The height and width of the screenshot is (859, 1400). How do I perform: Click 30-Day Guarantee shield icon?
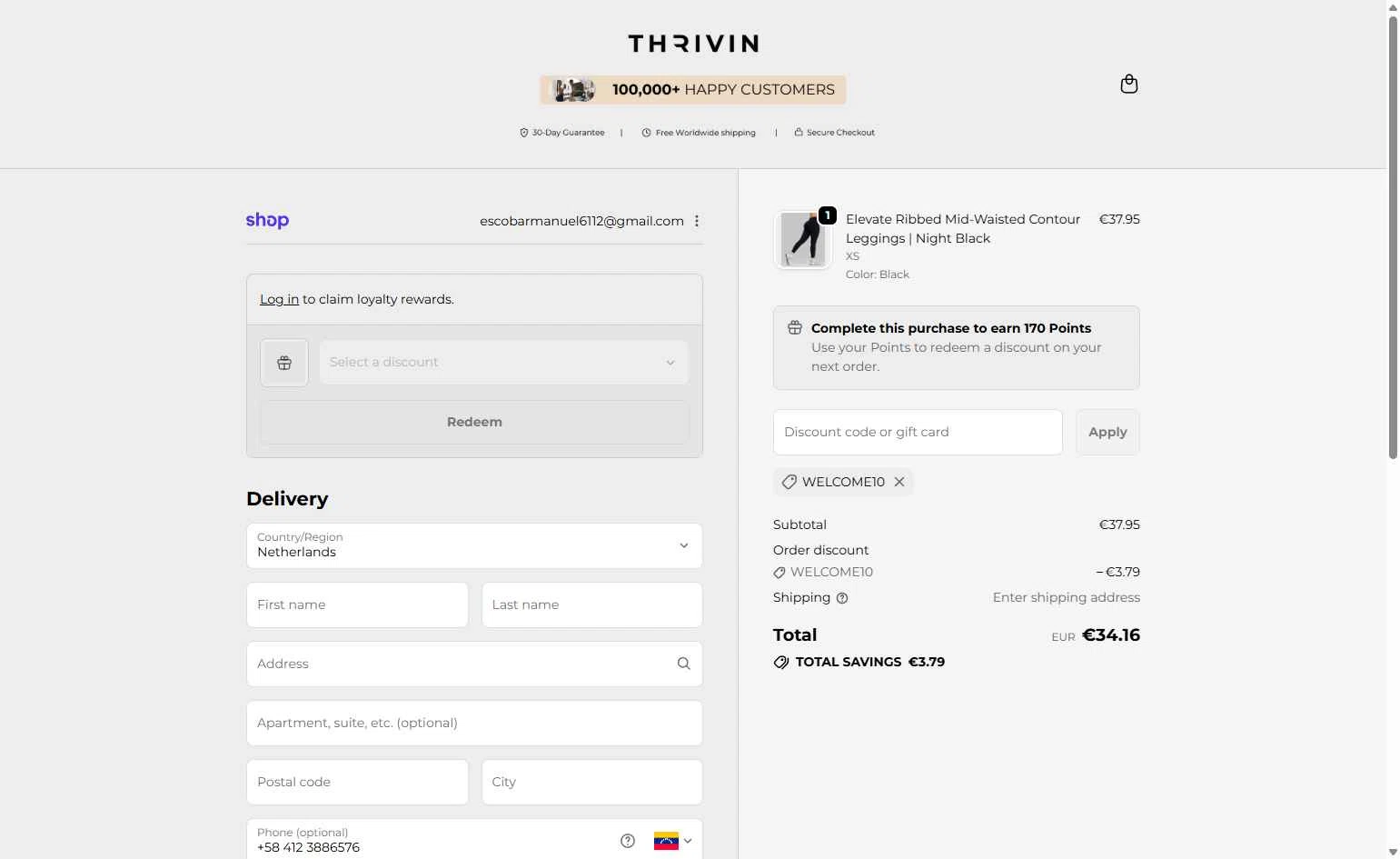[523, 133]
